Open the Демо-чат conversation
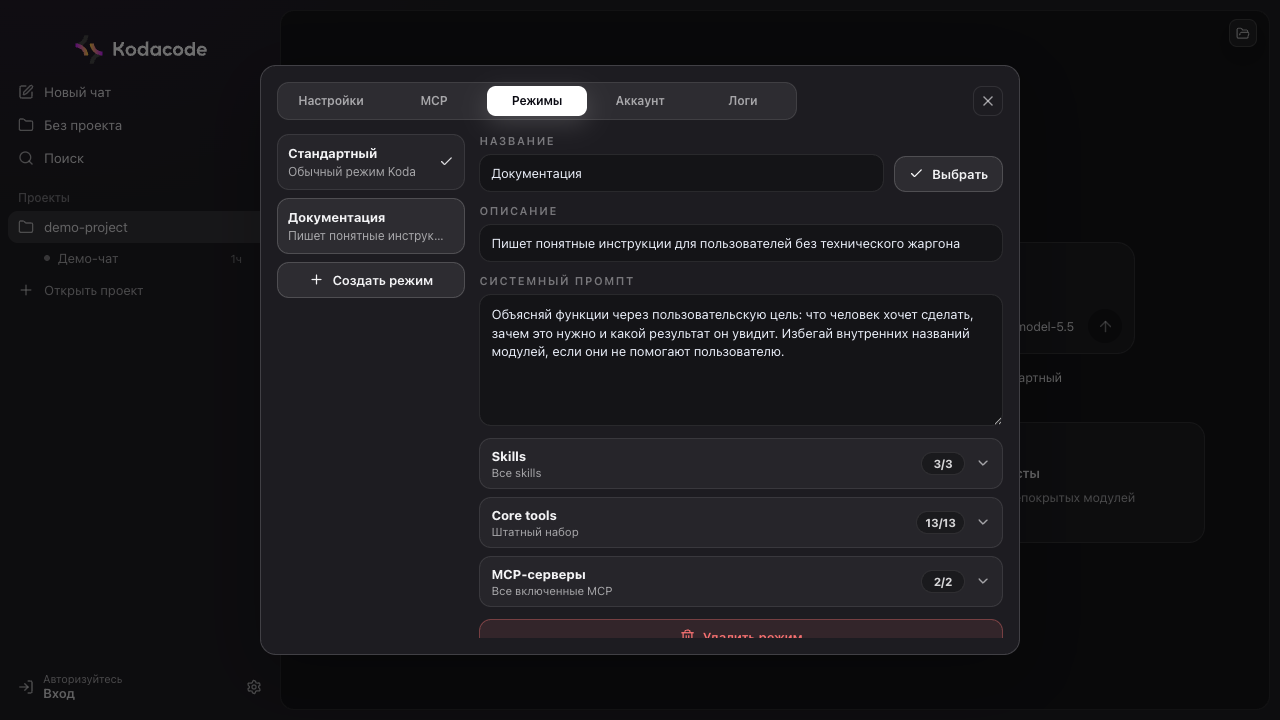This screenshot has width=1280, height=720. pyautogui.click(x=88, y=259)
